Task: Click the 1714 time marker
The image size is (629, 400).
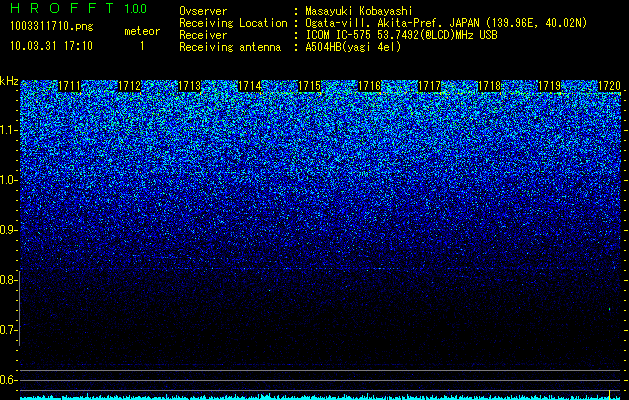Action: pyautogui.click(x=250, y=86)
